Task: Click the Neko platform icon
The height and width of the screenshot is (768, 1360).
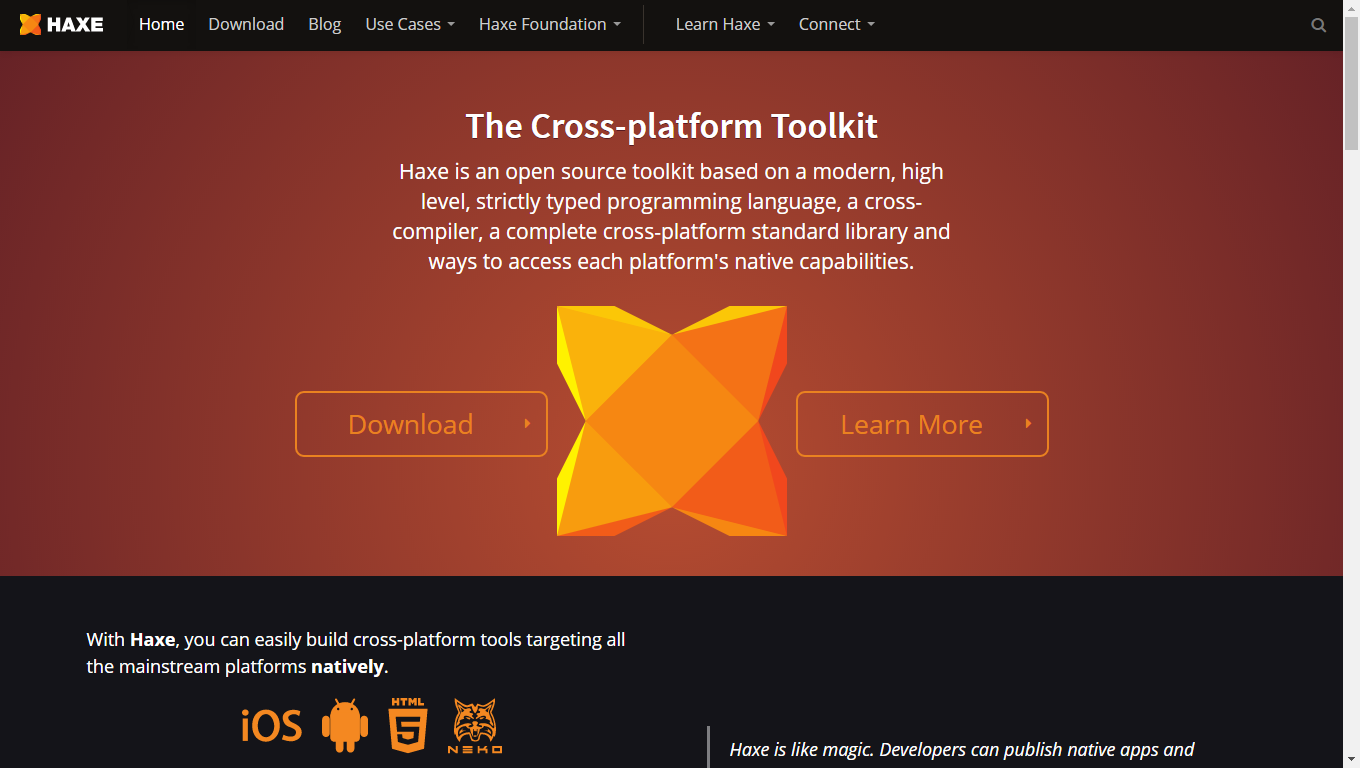Action: coord(474,725)
